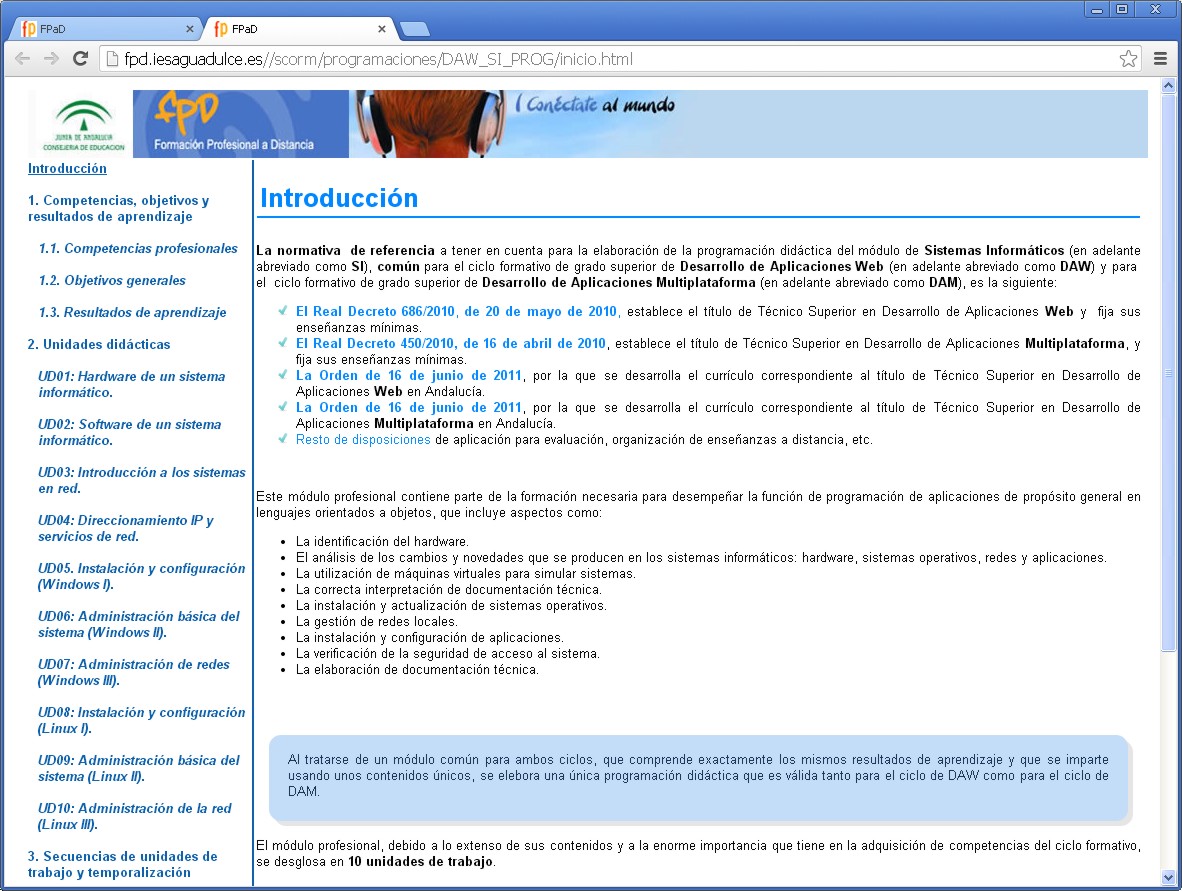Viewport: 1182px width, 891px height.
Task: Minimize the browser window
Action: pos(1097,10)
